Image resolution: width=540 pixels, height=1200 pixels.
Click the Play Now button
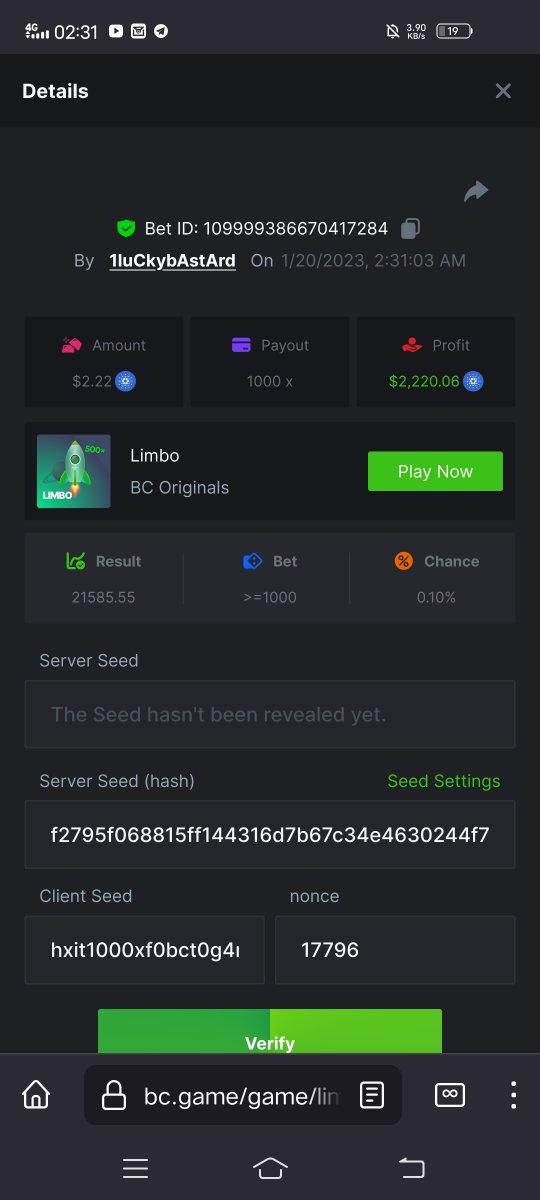(x=435, y=471)
